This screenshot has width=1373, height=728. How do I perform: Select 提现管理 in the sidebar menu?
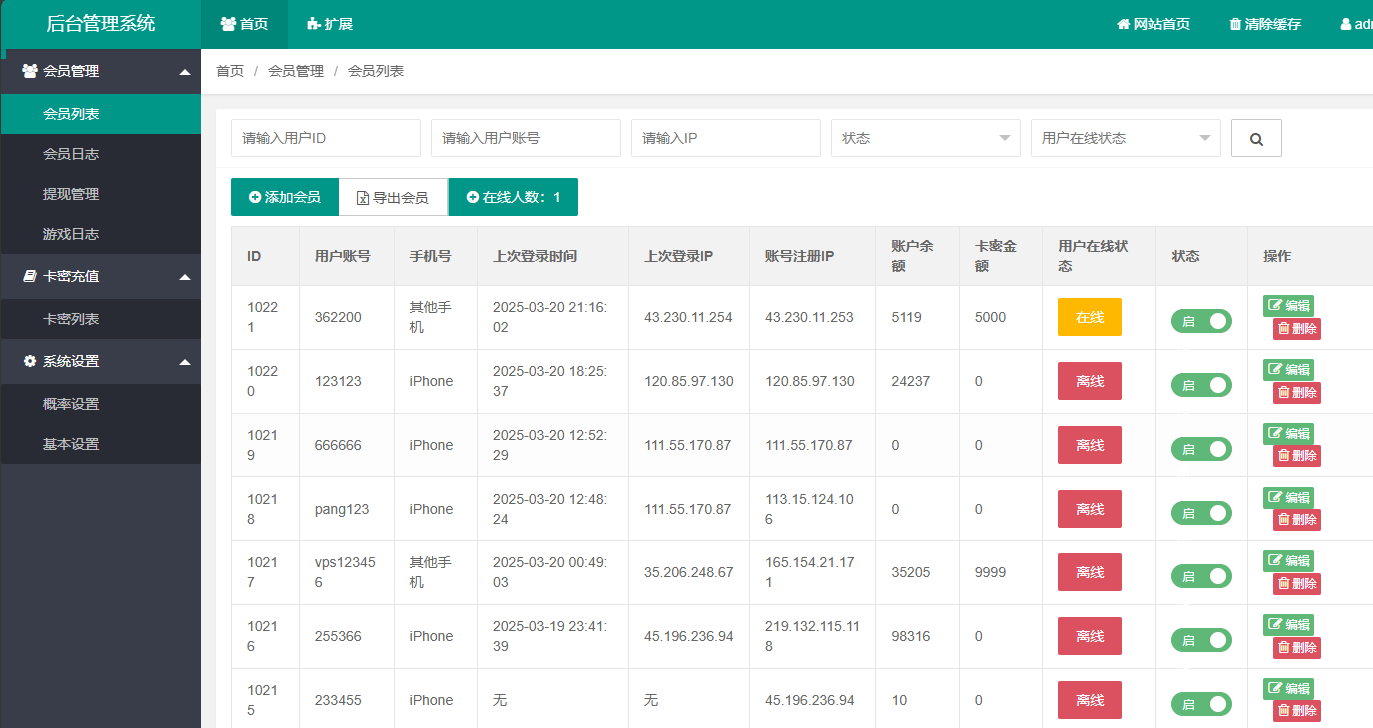tap(71, 194)
